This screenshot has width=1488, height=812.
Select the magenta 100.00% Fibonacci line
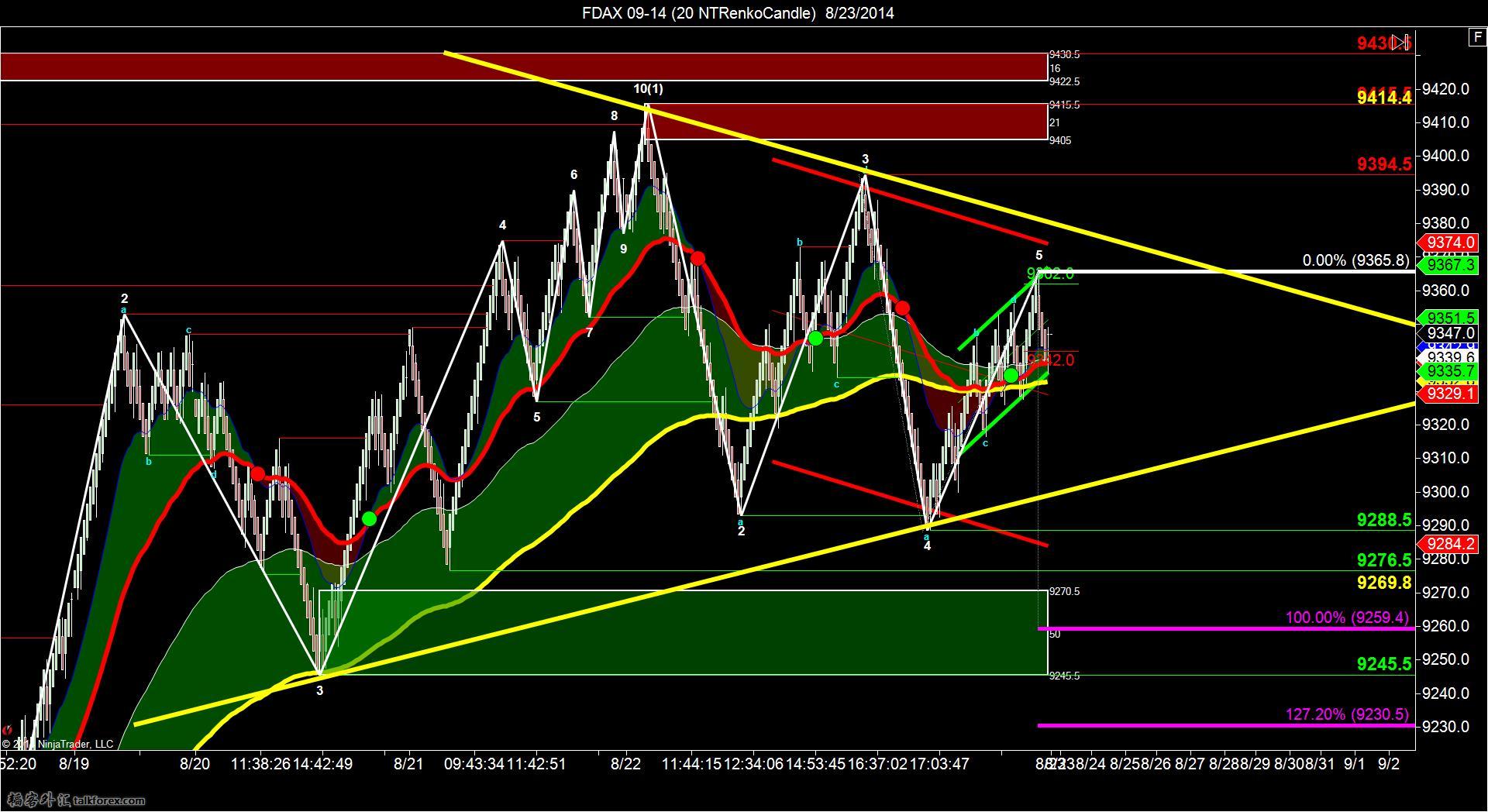pos(1226,628)
